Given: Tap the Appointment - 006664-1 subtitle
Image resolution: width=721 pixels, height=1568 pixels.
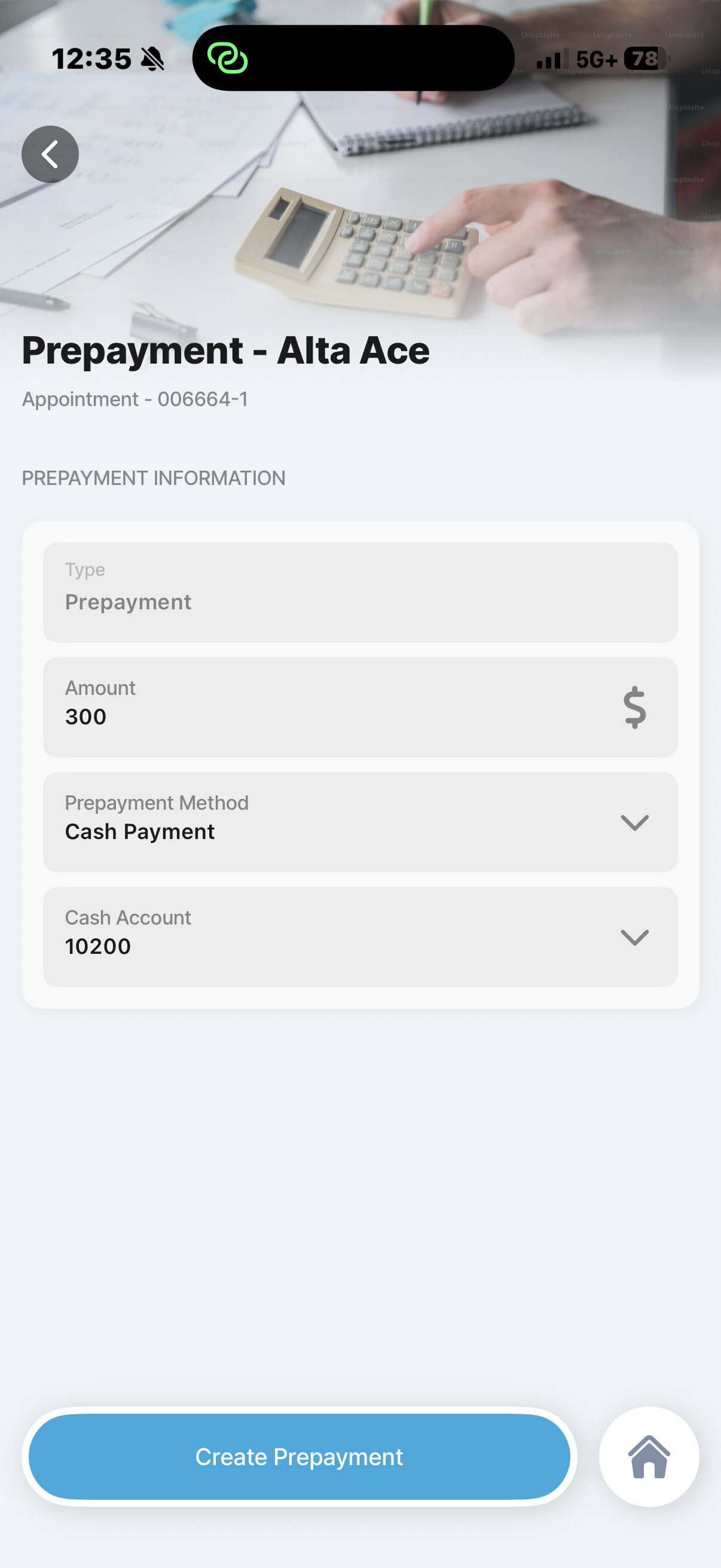Looking at the screenshot, I should 135,399.
